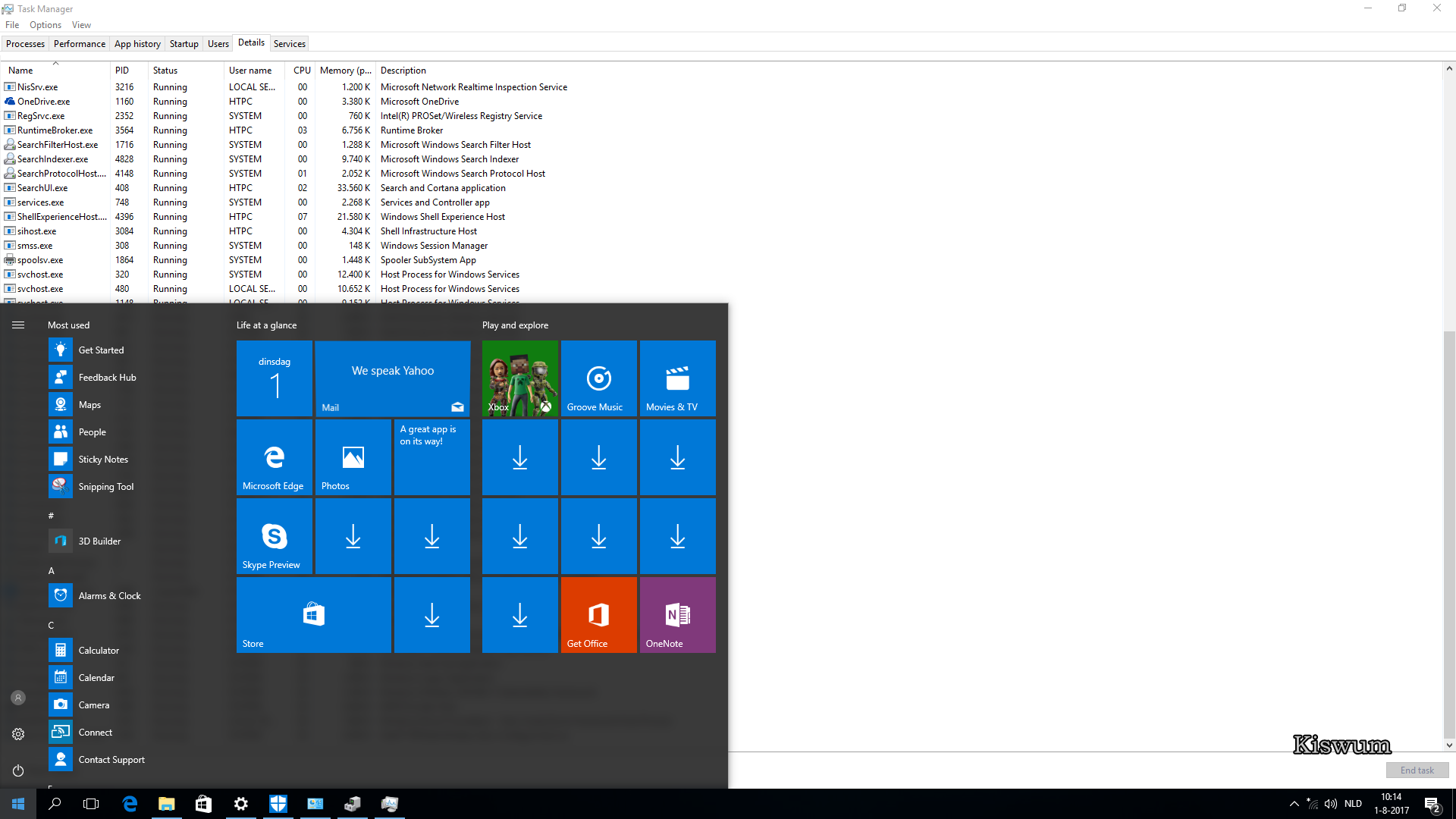The width and height of the screenshot is (1456, 819).
Task: Select the OneDrive.exe process row
Action: [x=722, y=101]
